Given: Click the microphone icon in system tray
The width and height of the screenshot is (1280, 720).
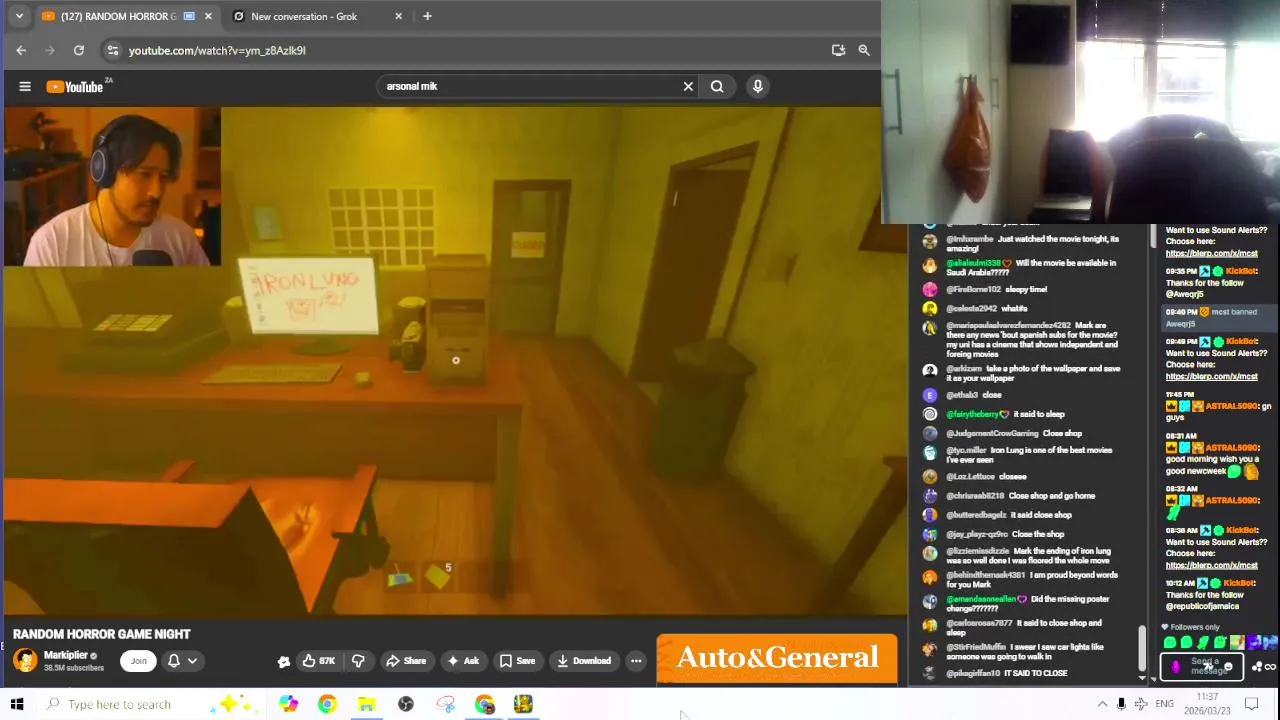Looking at the screenshot, I should click(1121, 704).
